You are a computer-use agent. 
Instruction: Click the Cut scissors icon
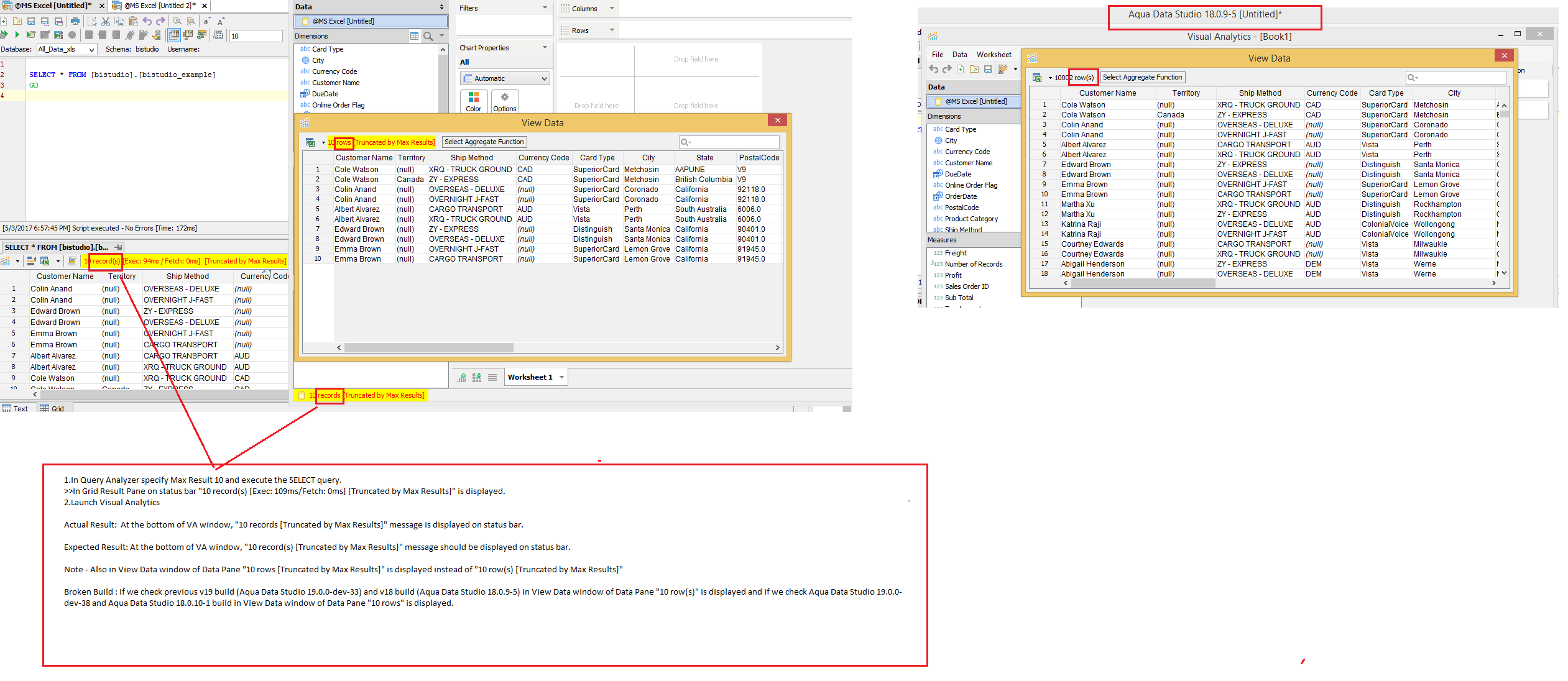coord(106,21)
